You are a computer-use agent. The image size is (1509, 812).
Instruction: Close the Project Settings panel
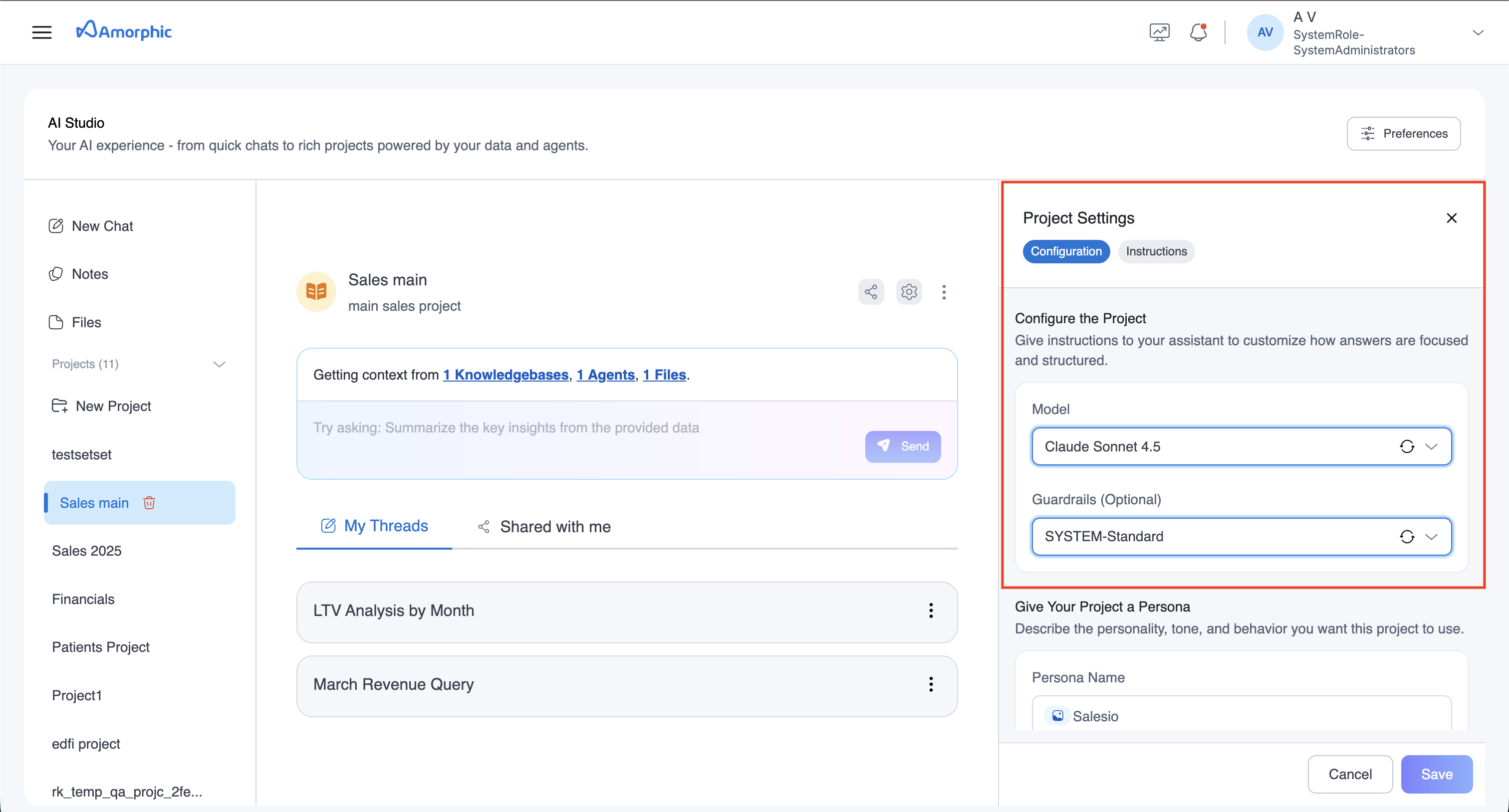(1451, 218)
